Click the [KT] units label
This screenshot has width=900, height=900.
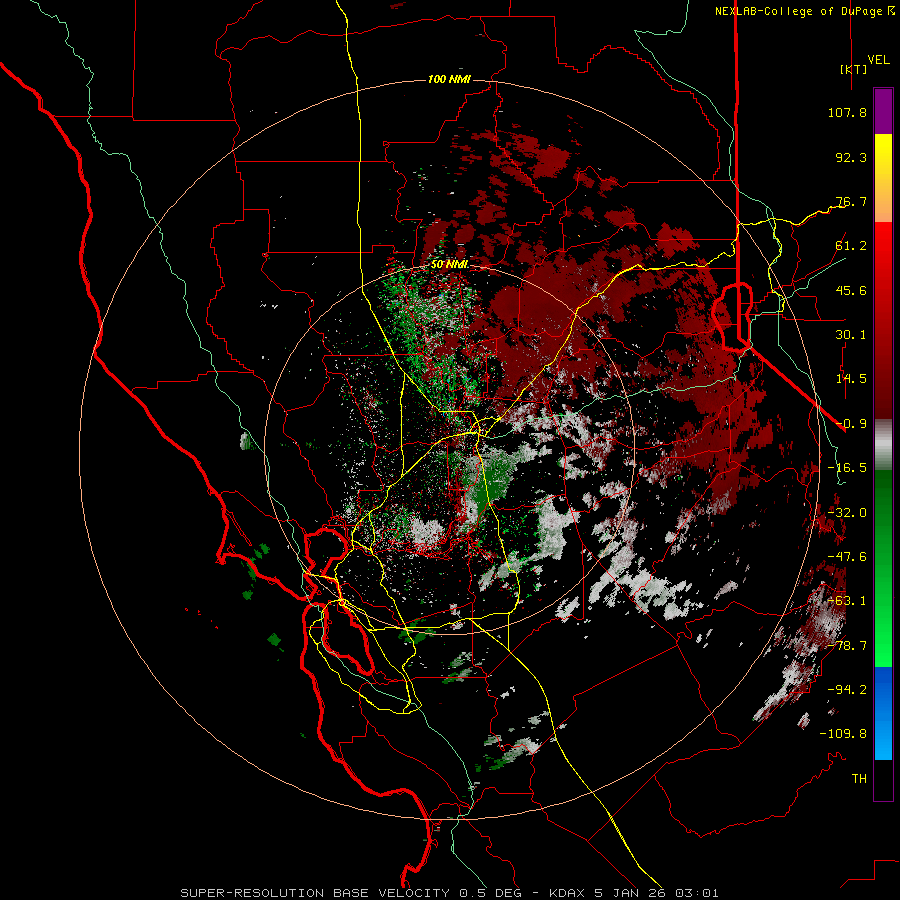(853, 69)
